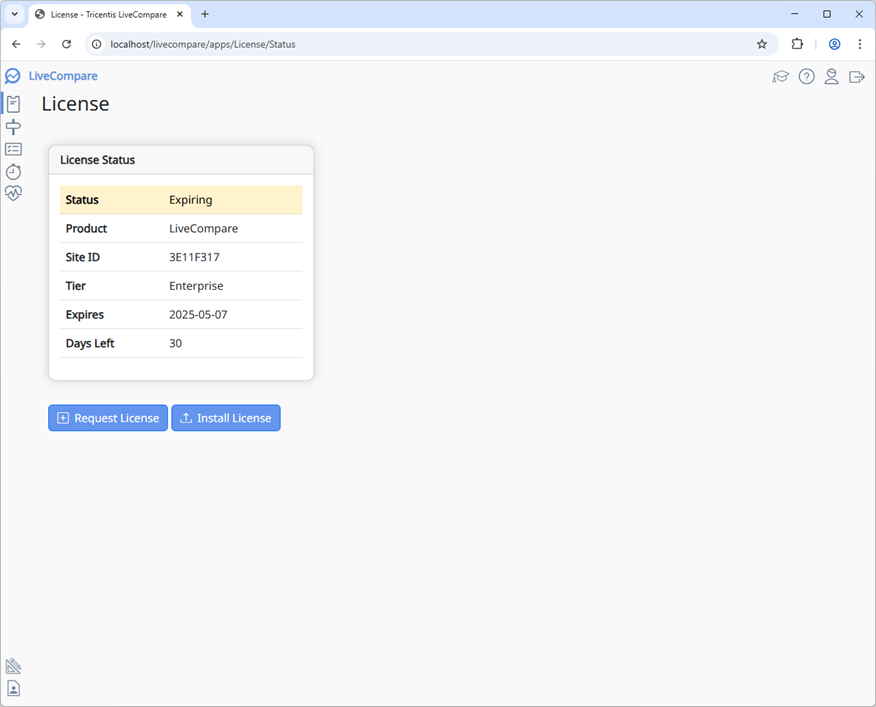Close the License browser tab
876x707 pixels.
click(180, 15)
